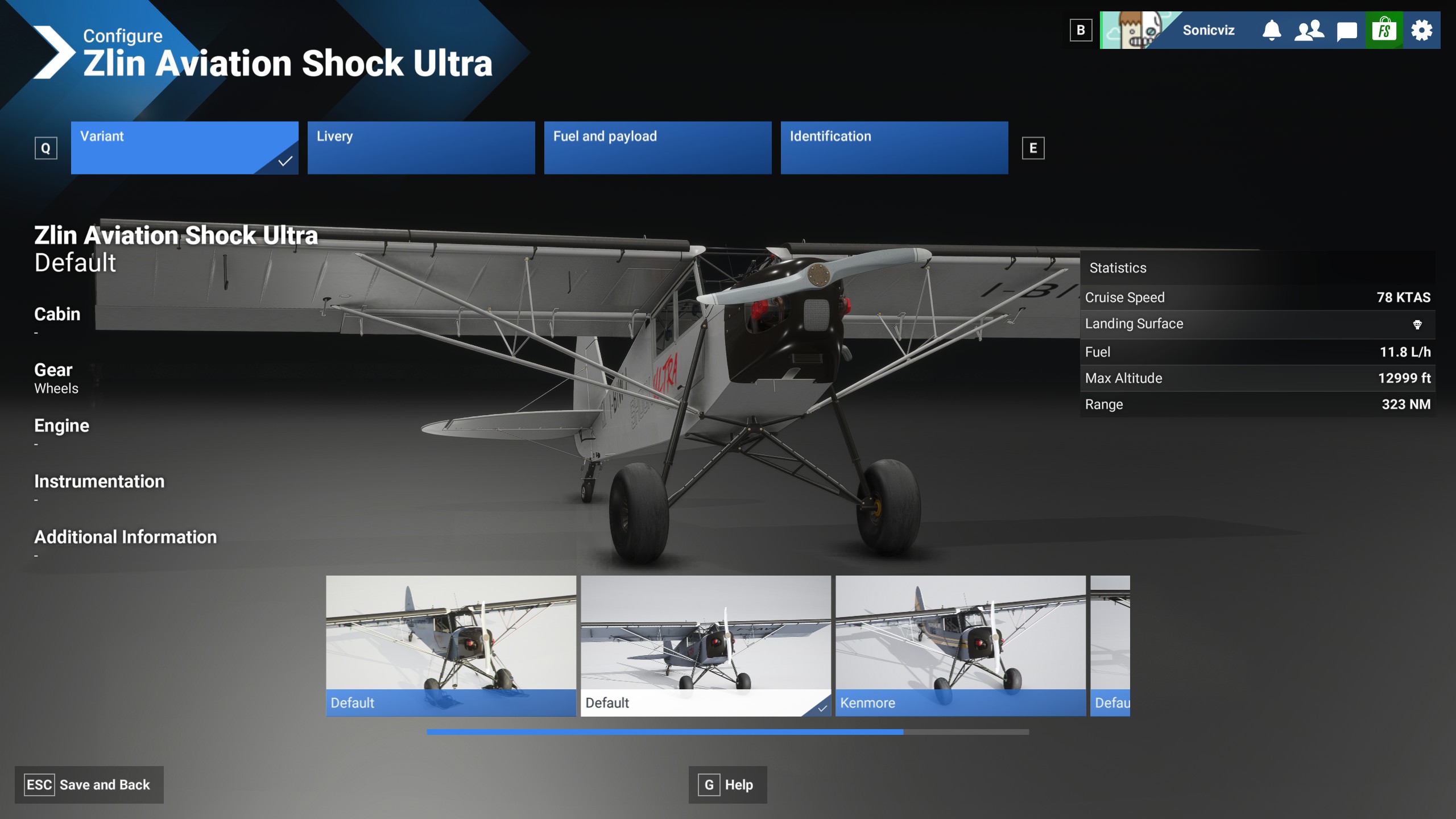Click the Cabin section heading
The image size is (1456, 819).
click(x=57, y=314)
